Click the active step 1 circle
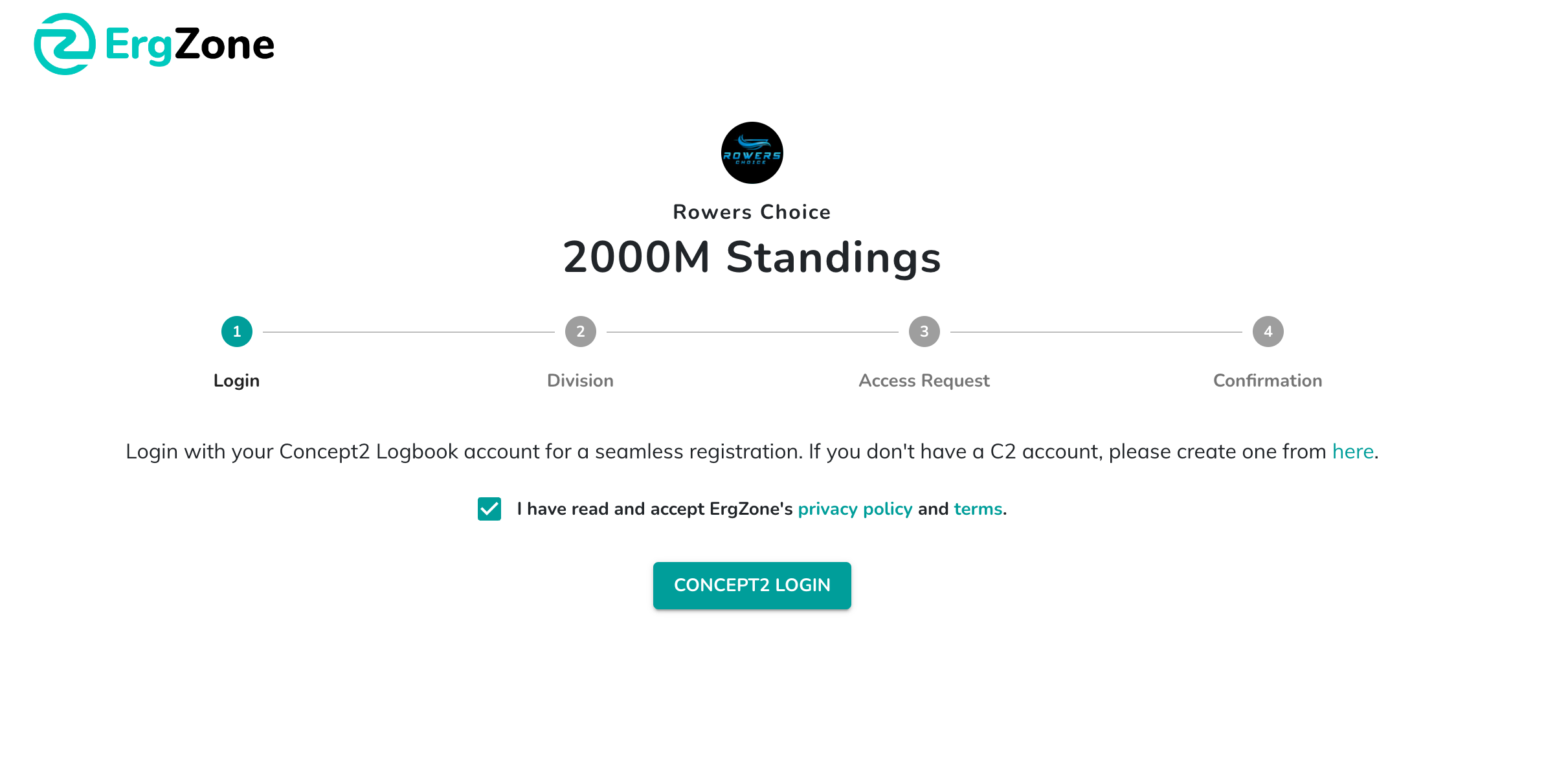This screenshot has width=1568, height=777. 237,331
